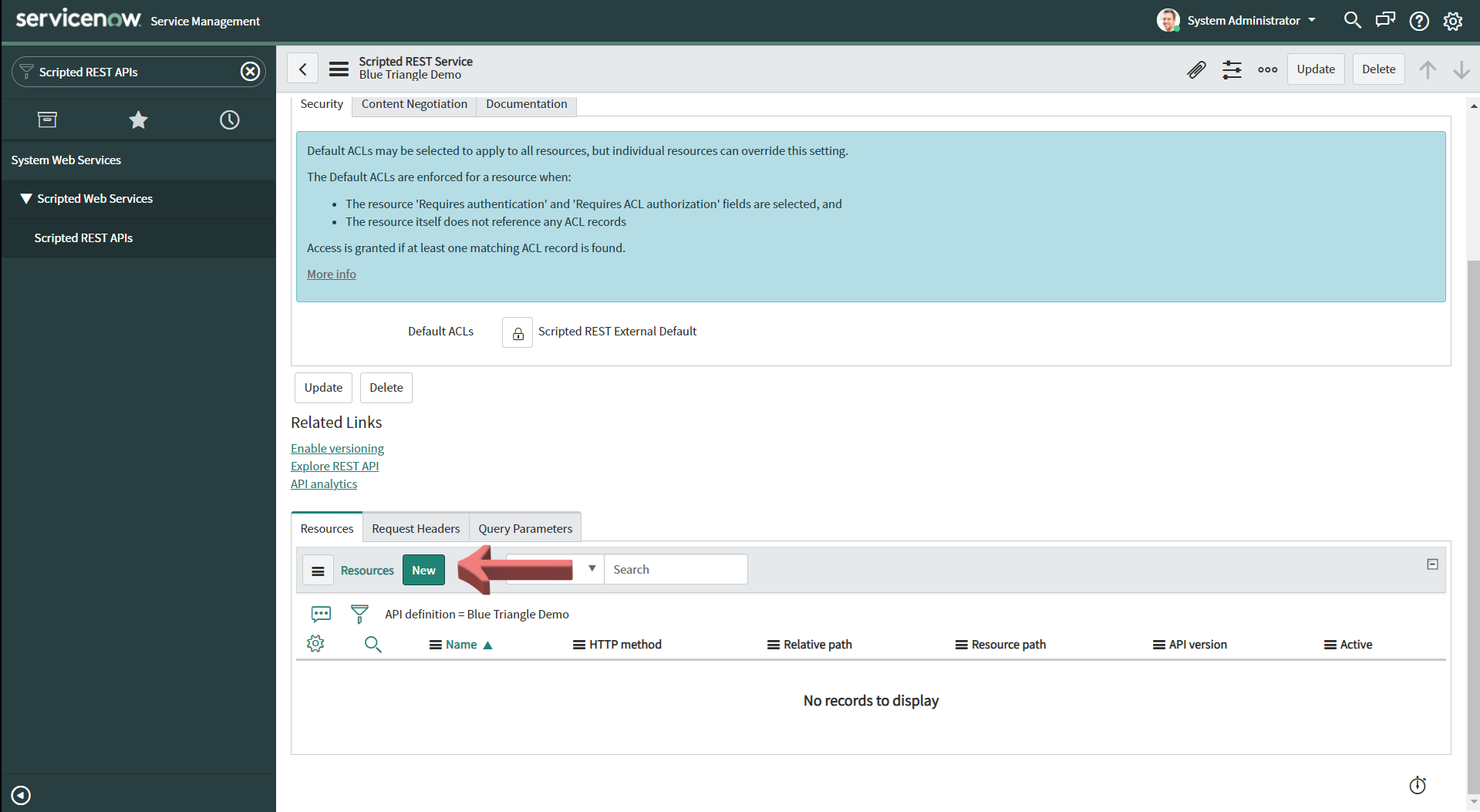
Task: Open Resources list controls menu
Action: (318, 571)
